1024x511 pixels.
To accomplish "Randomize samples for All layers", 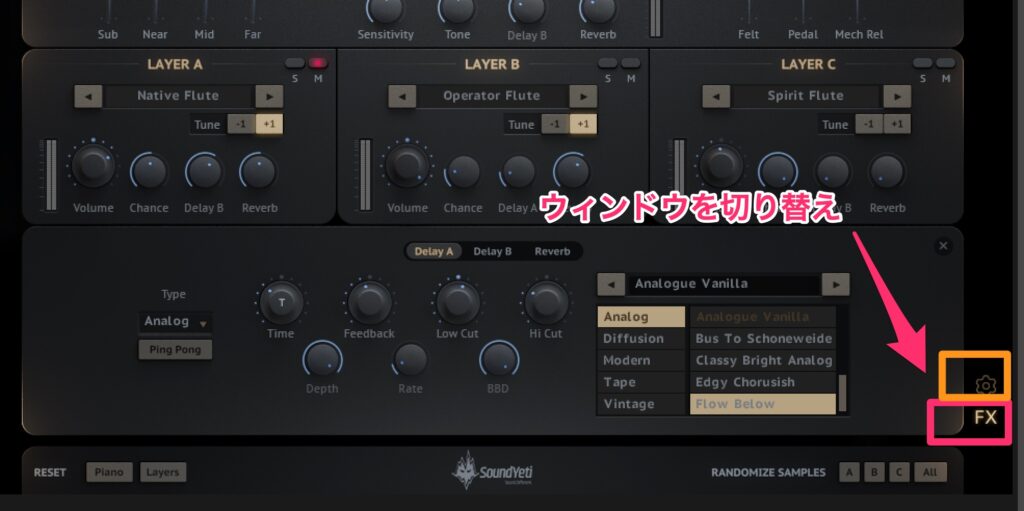I will click(930, 472).
